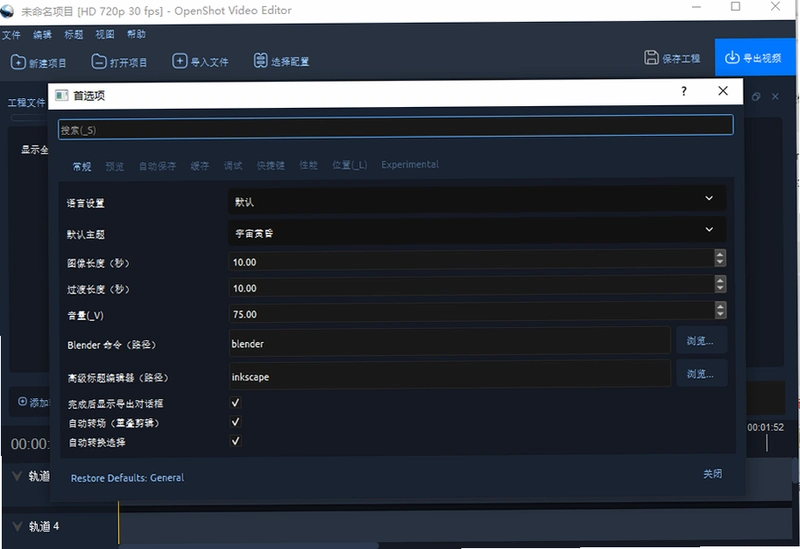Close the 首选项 preferences dialog with X
The width and height of the screenshot is (800, 549).
[x=723, y=91]
